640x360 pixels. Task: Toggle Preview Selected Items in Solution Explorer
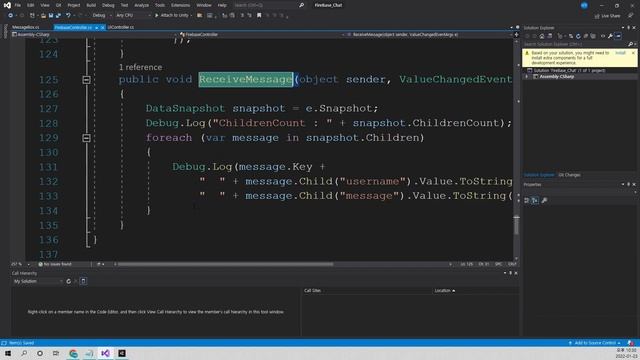(x=618, y=36)
